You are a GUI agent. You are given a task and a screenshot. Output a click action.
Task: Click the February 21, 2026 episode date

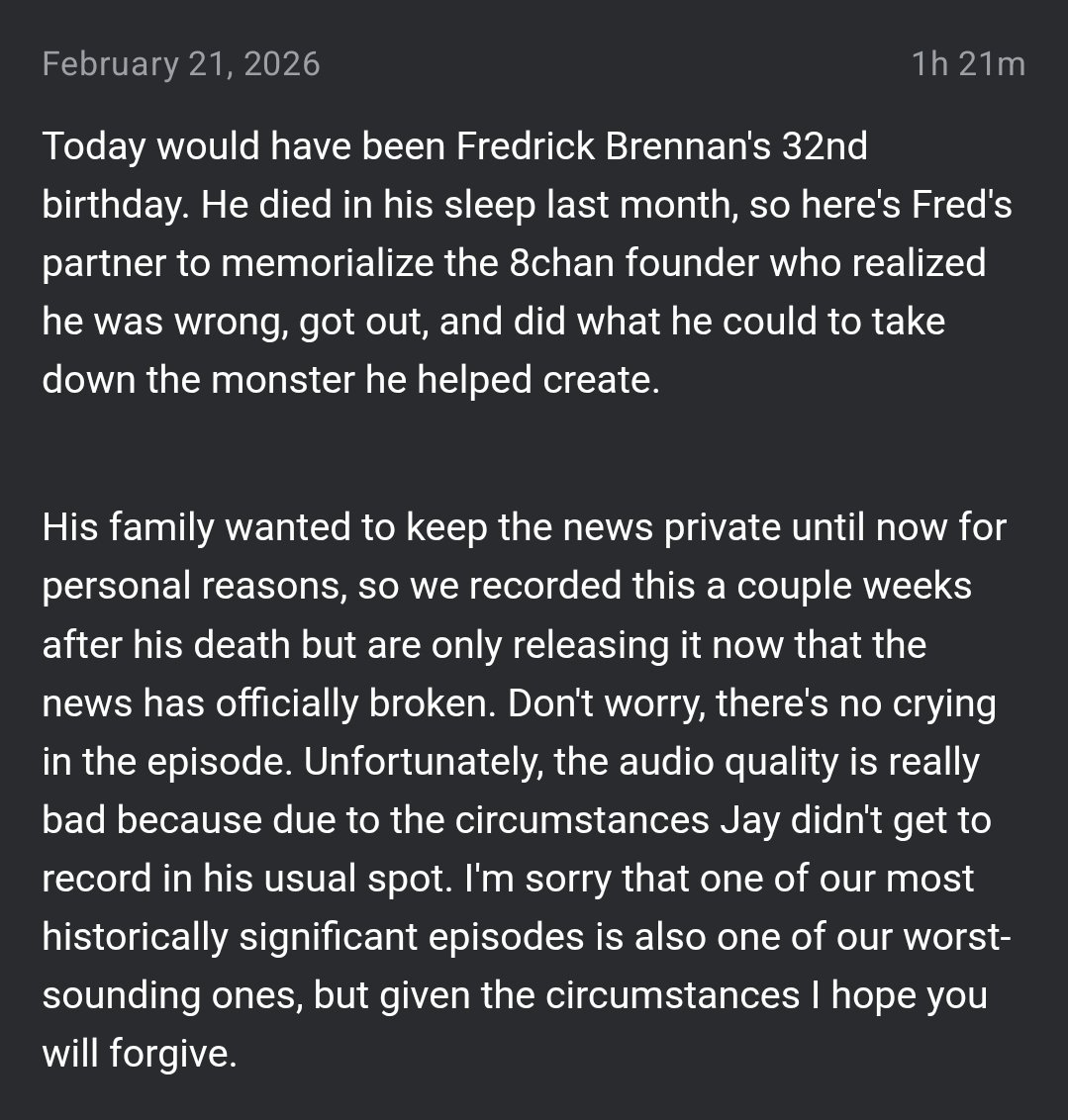181,64
